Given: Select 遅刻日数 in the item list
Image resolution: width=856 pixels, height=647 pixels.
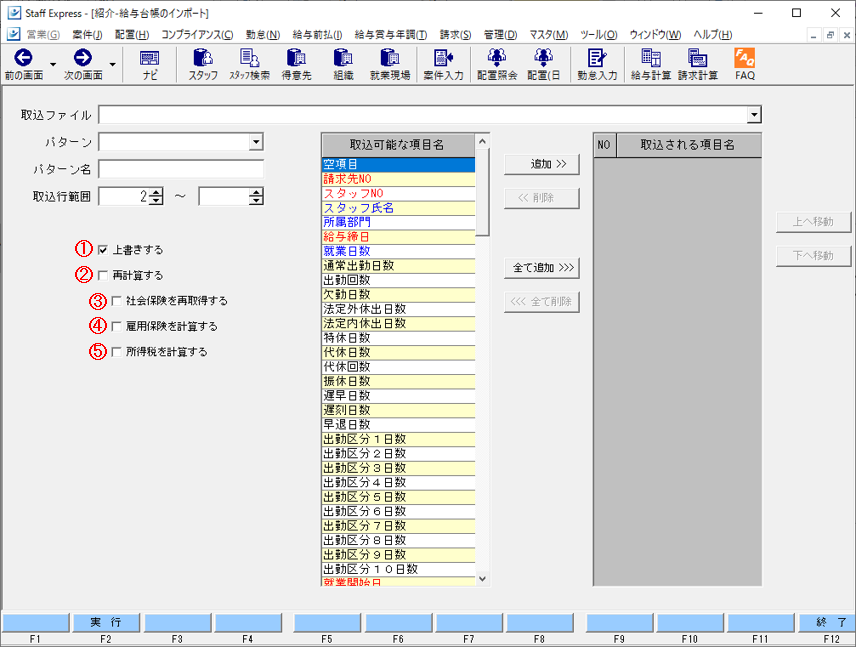Looking at the screenshot, I should tap(399, 411).
